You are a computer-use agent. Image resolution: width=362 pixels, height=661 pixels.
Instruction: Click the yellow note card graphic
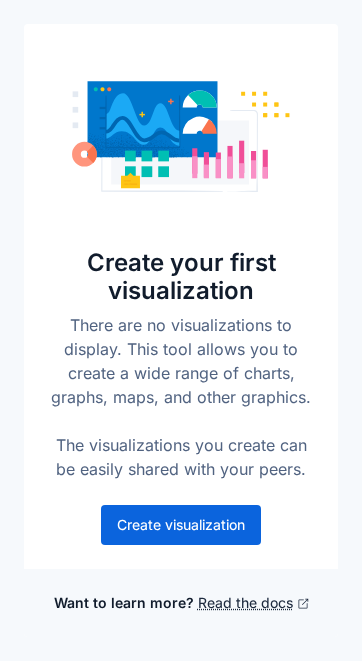[130, 181]
